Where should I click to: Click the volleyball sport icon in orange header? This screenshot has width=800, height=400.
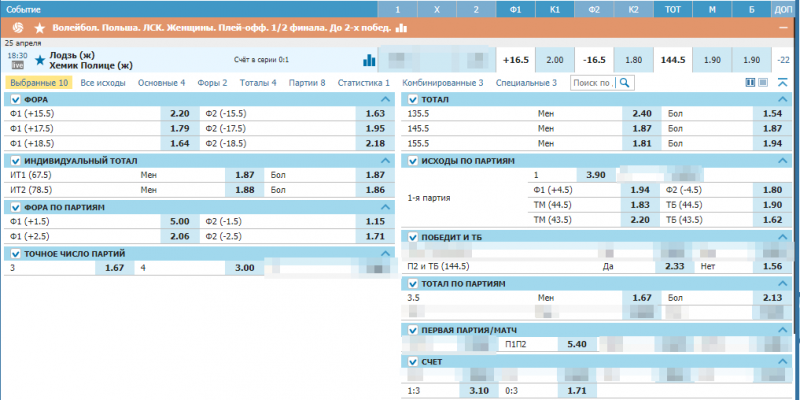[14, 27]
